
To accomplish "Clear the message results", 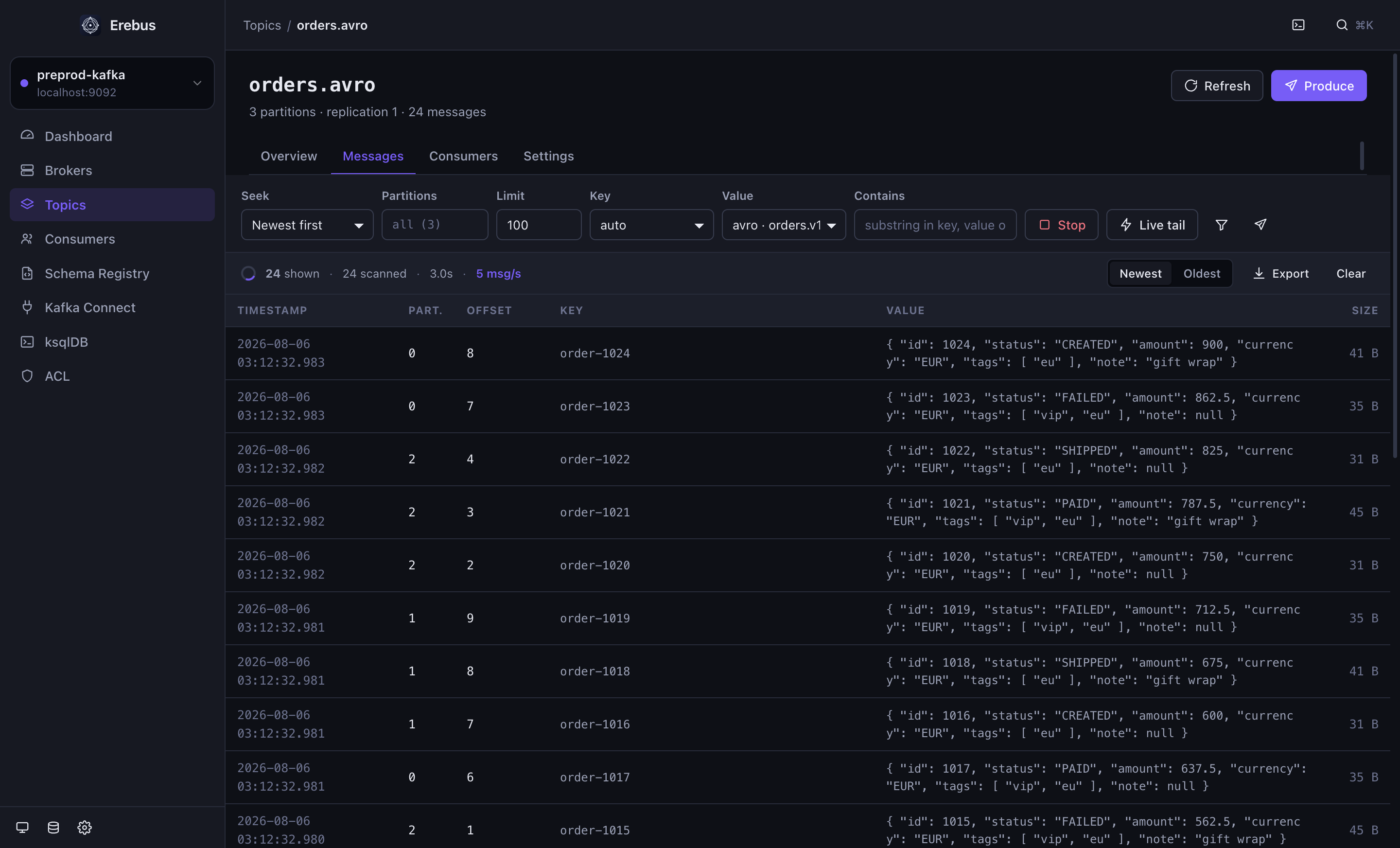I will [x=1350, y=274].
